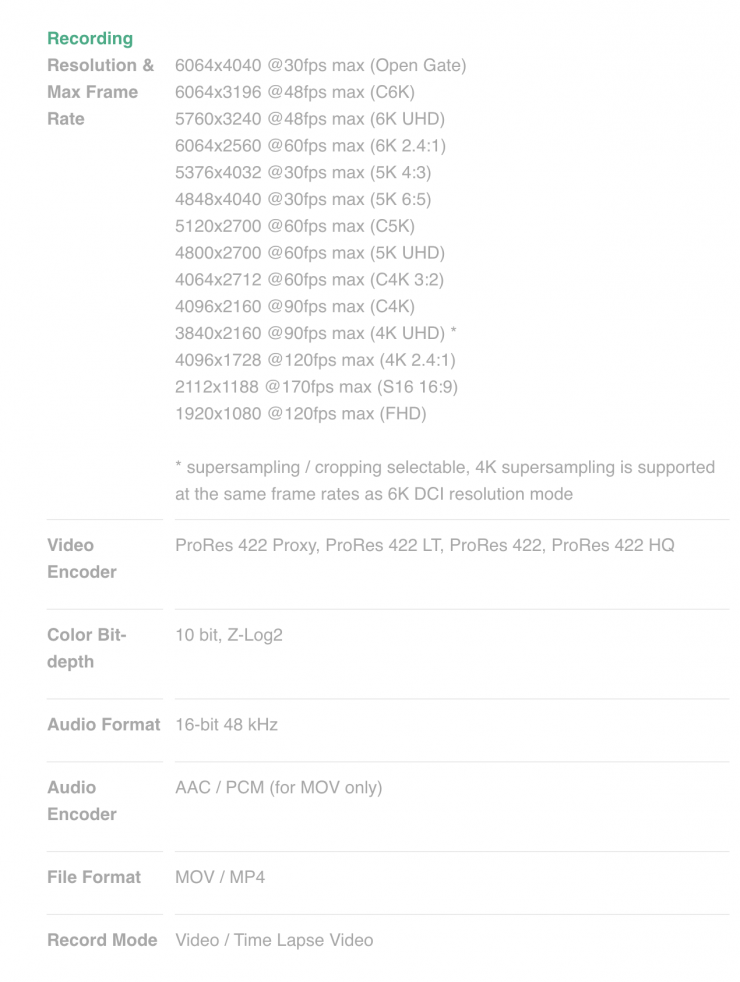Click the 16-bit 48 kHz audio format value
740x982 pixels.
coord(226,724)
